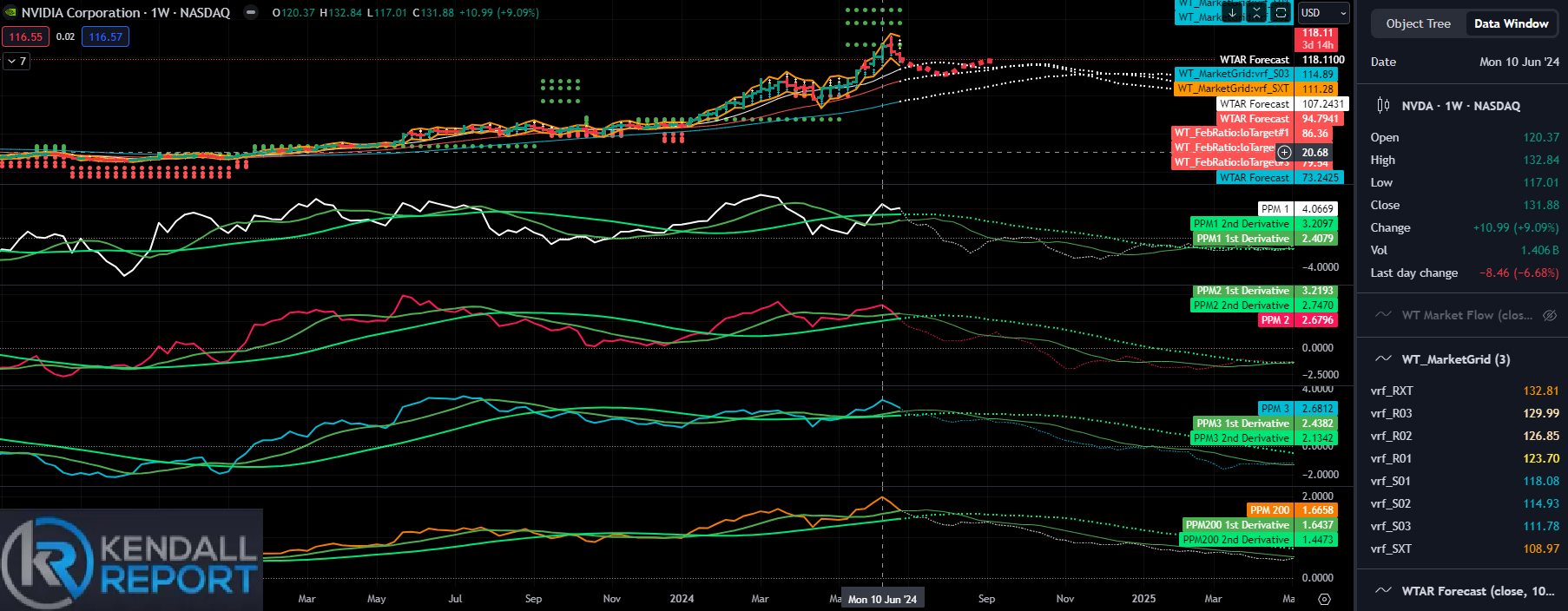Click the line icon next to WT_MarketGrid (3)
This screenshot has width=1568, height=611.
pos(1384,359)
